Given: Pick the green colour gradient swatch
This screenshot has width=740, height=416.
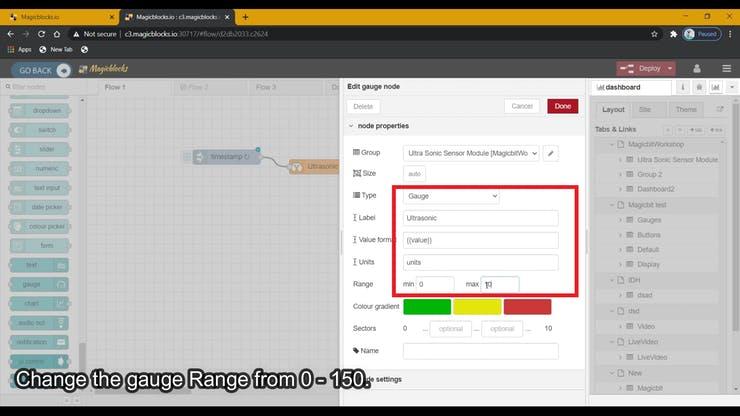Looking at the screenshot, I should tap(427, 306).
